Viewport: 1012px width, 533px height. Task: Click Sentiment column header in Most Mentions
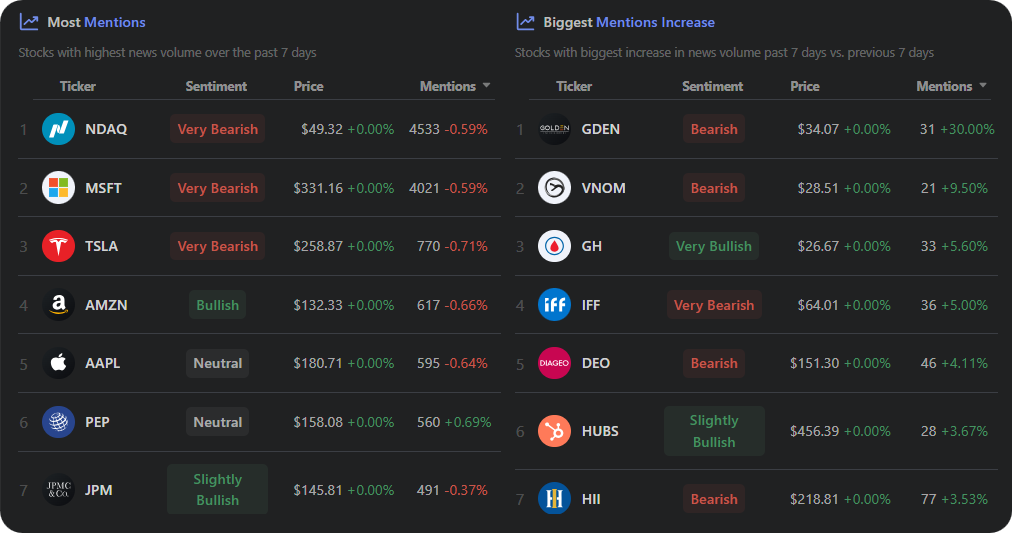pyautogui.click(x=216, y=86)
